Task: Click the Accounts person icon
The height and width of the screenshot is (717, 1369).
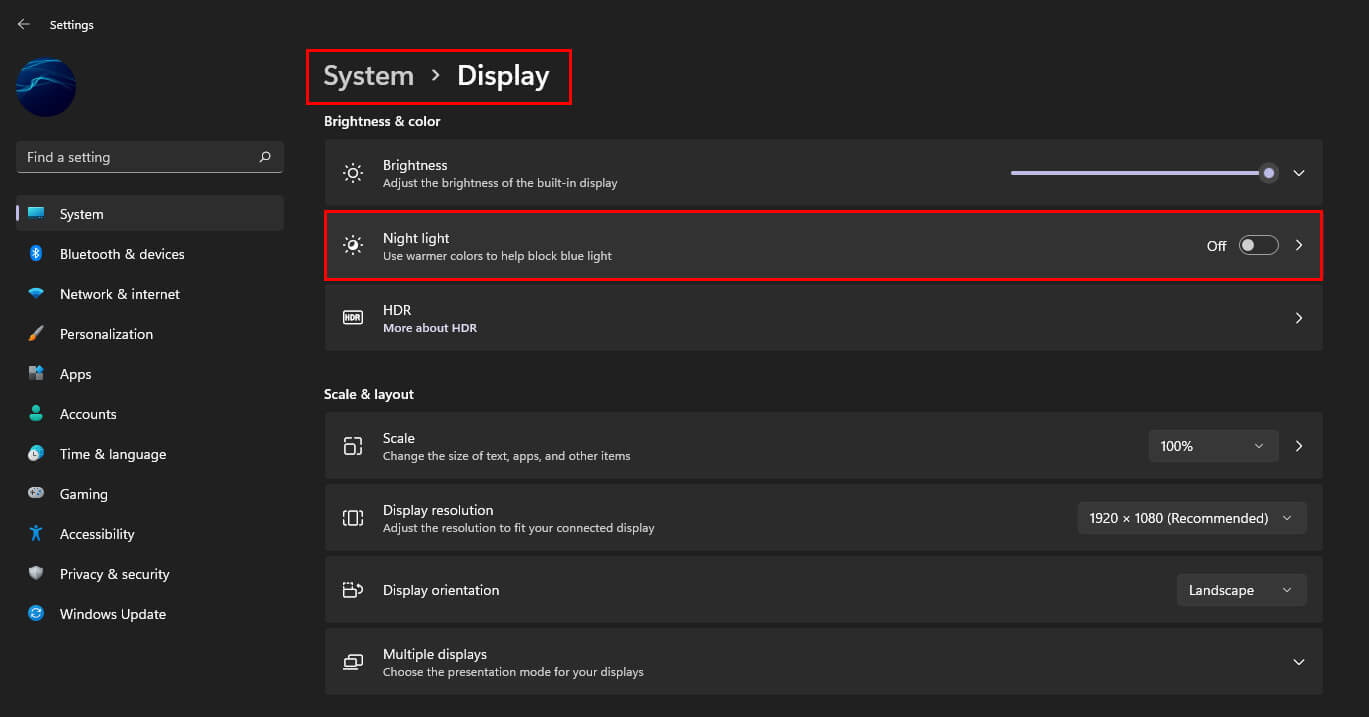Action: [36, 414]
